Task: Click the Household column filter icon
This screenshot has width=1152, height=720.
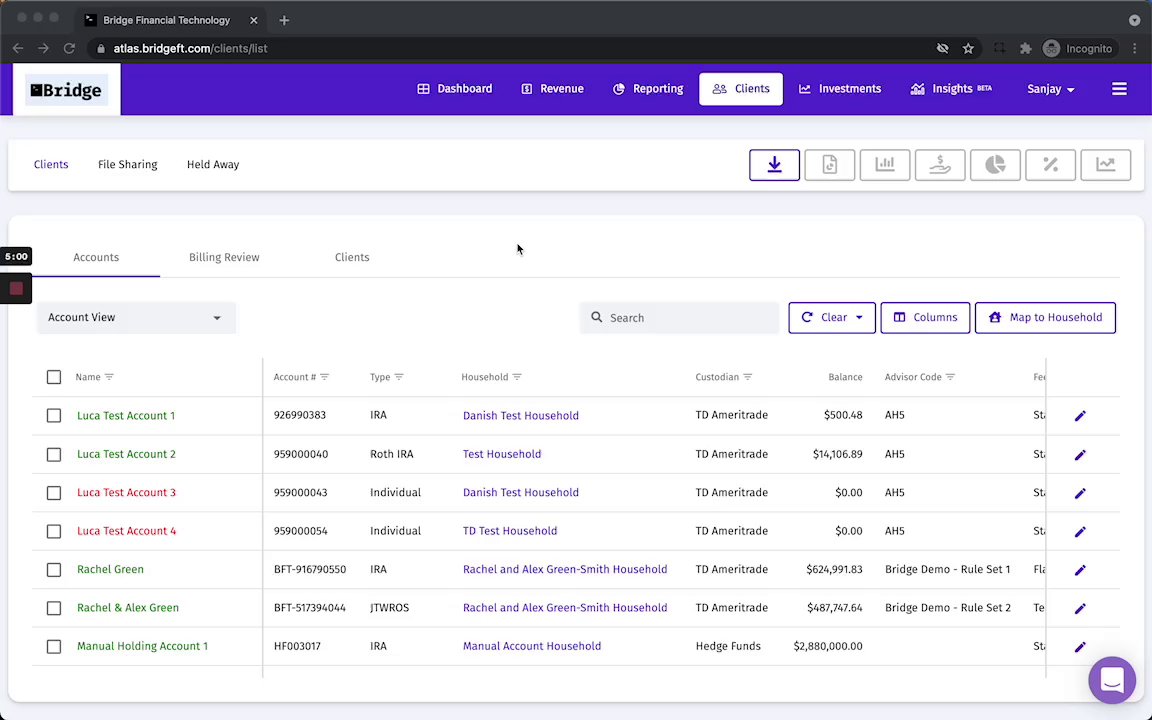Action: [516, 377]
